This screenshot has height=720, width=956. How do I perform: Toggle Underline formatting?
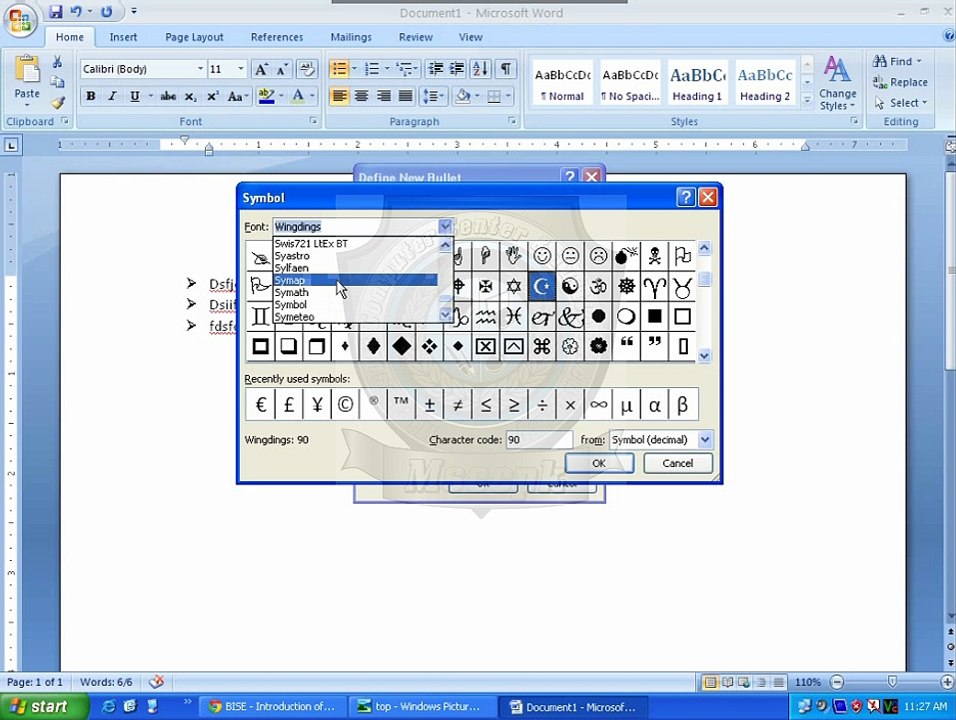click(134, 96)
